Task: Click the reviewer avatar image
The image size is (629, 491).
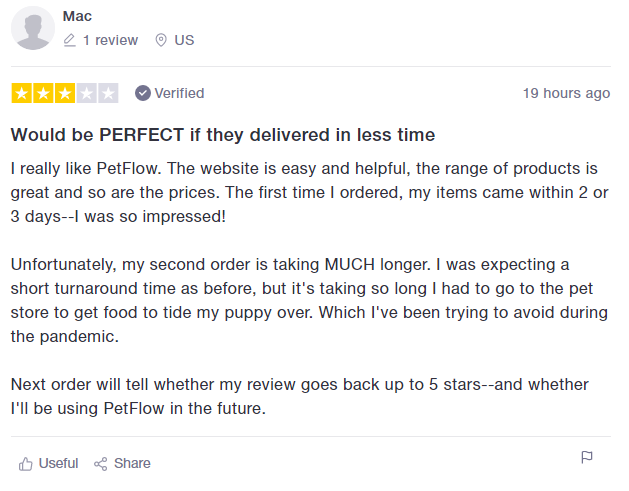Action: pos(33,28)
